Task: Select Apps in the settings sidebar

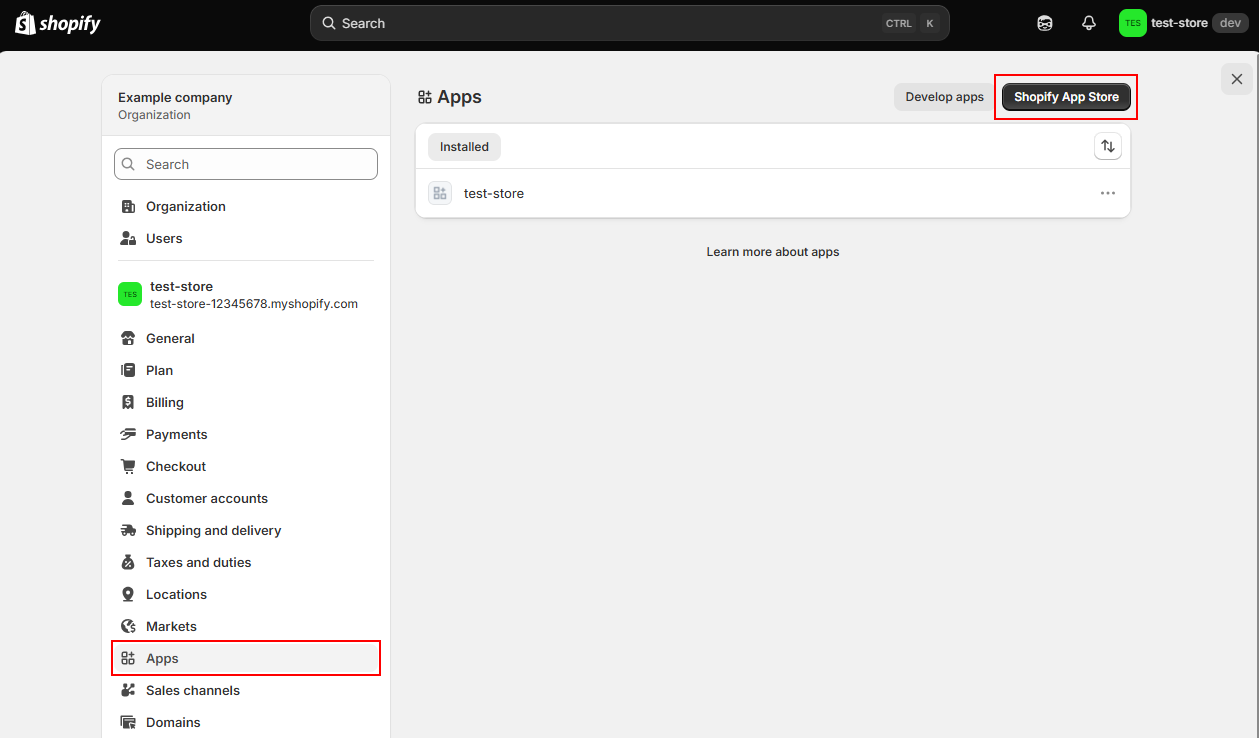Action: tap(246, 658)
